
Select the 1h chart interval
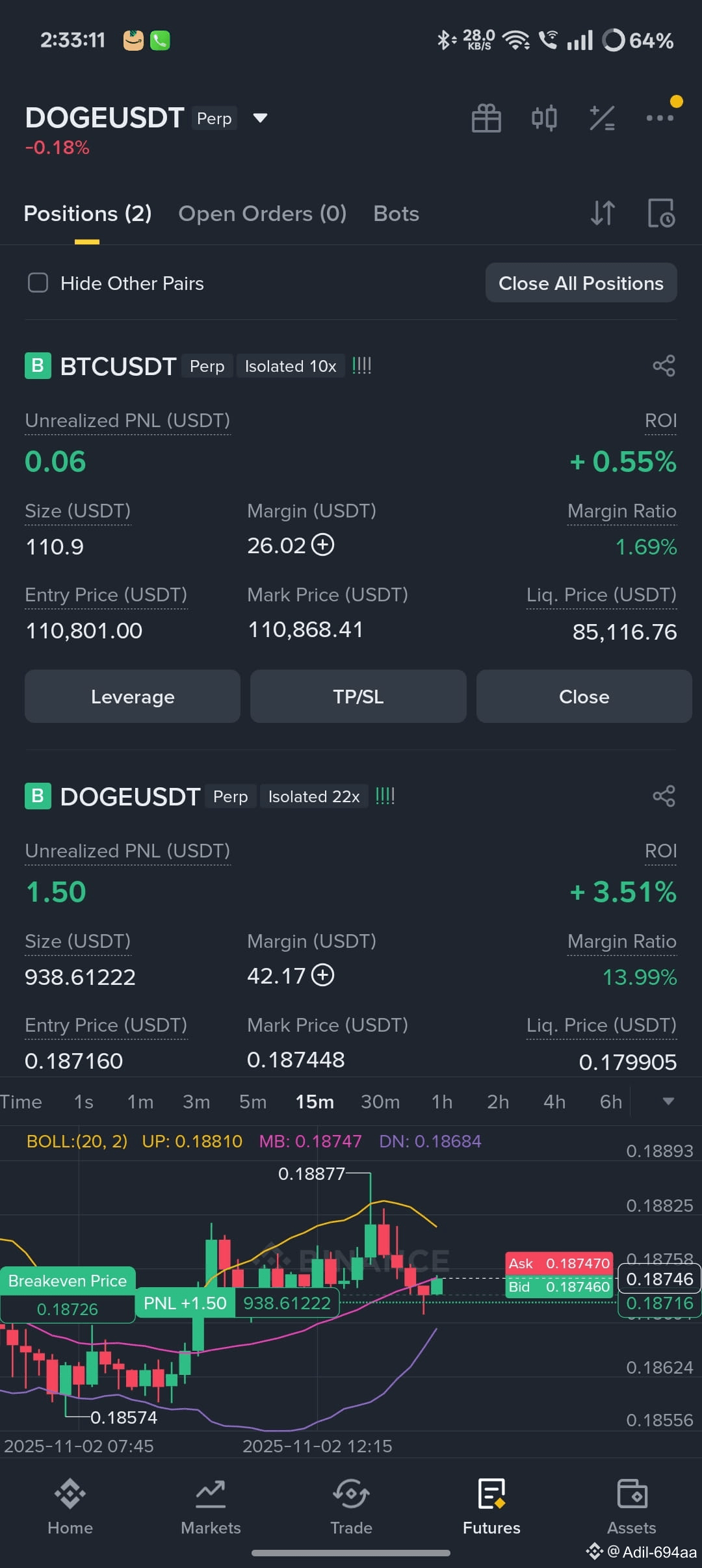pyautogui.click(x=442, y=1102)
